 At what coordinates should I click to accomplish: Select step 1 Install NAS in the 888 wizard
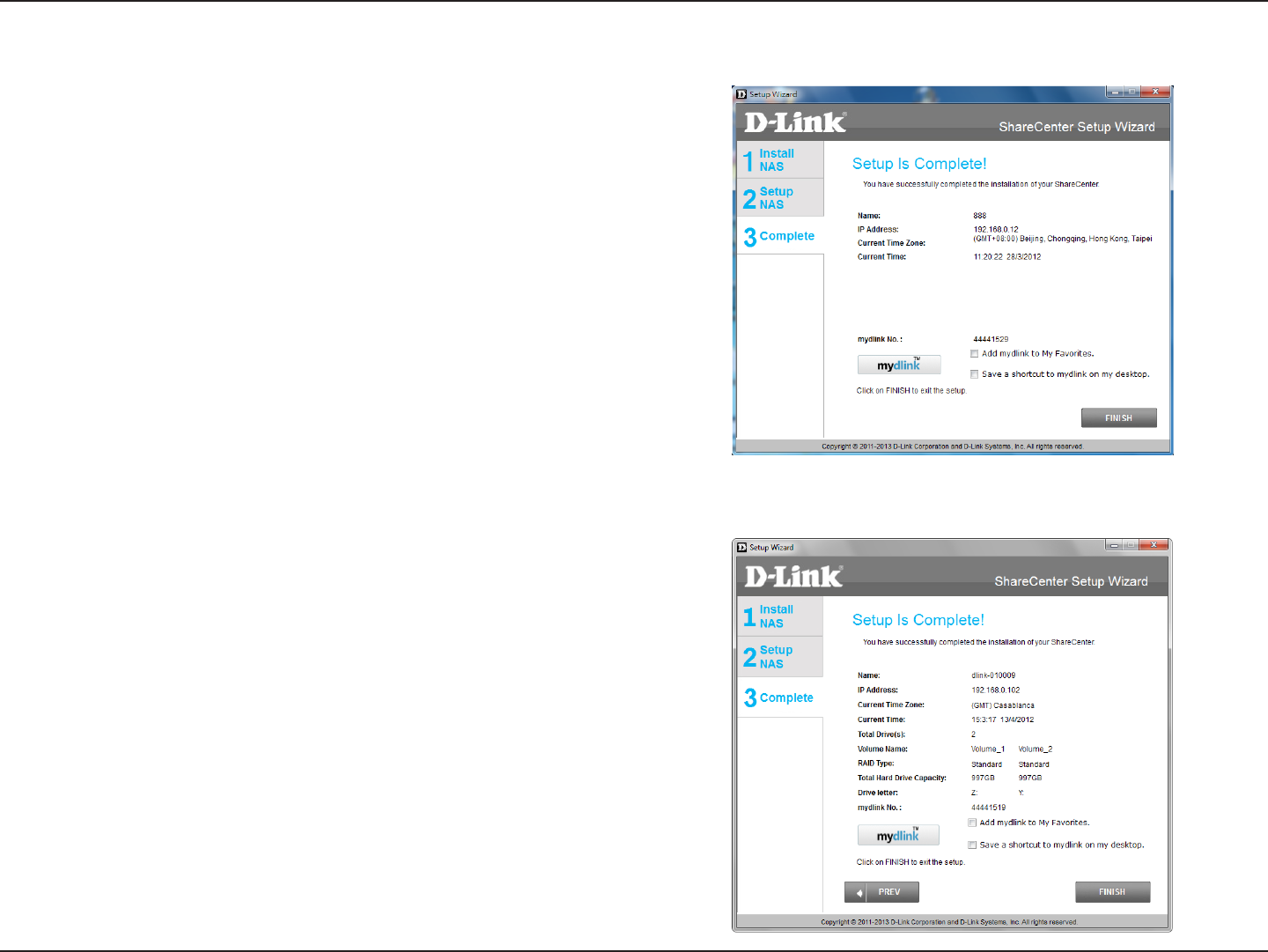click(780, 159)
